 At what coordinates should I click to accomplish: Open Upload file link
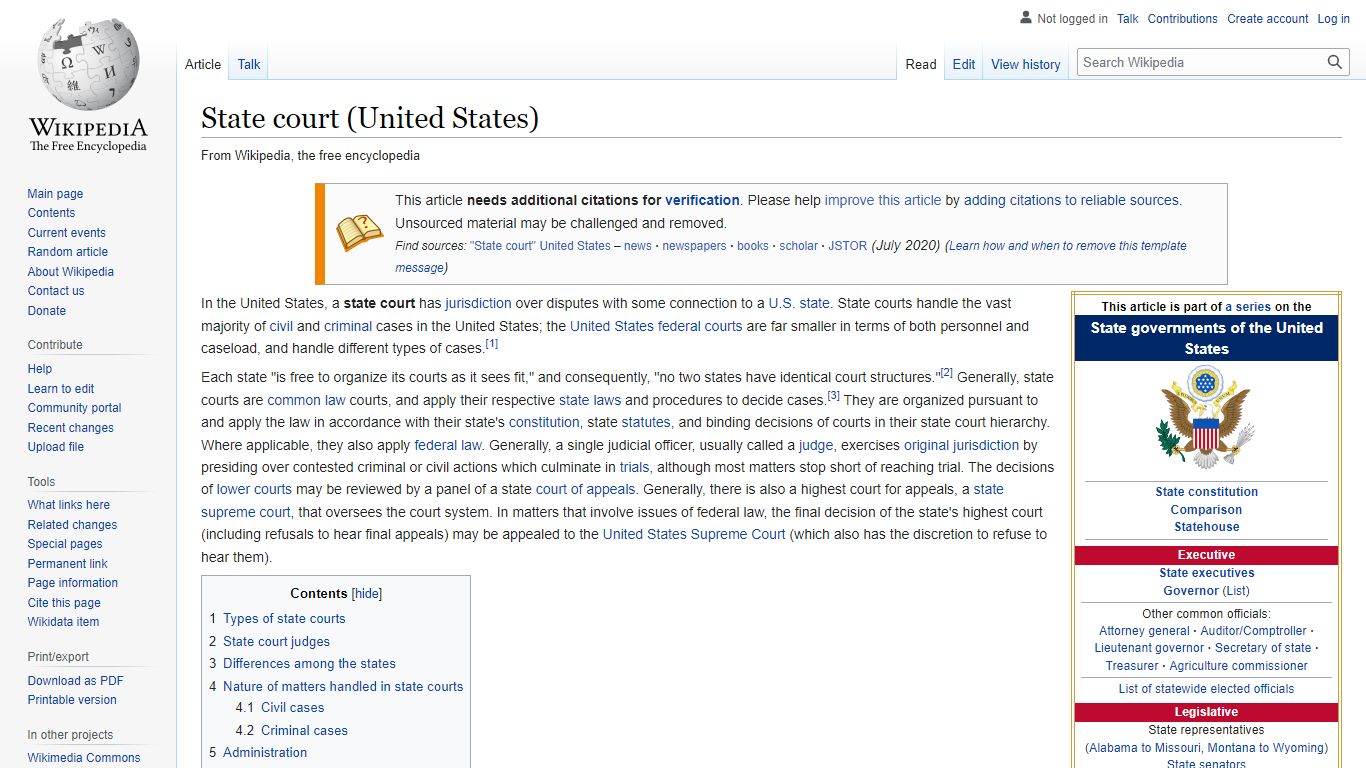(x=56, y=447)
